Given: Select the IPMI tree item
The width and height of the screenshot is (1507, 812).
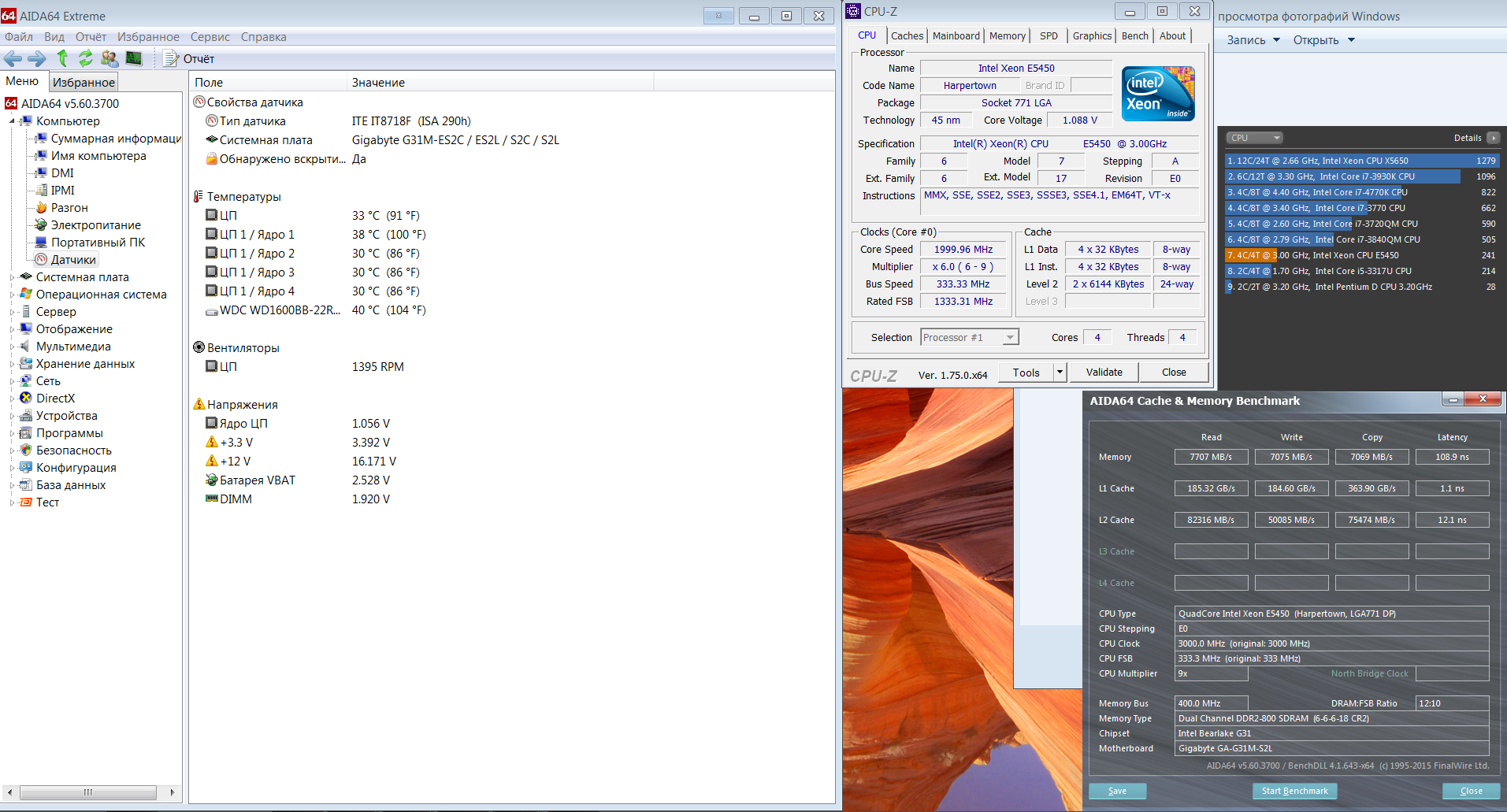Looking at the screenshot, I should pos(63,191).
